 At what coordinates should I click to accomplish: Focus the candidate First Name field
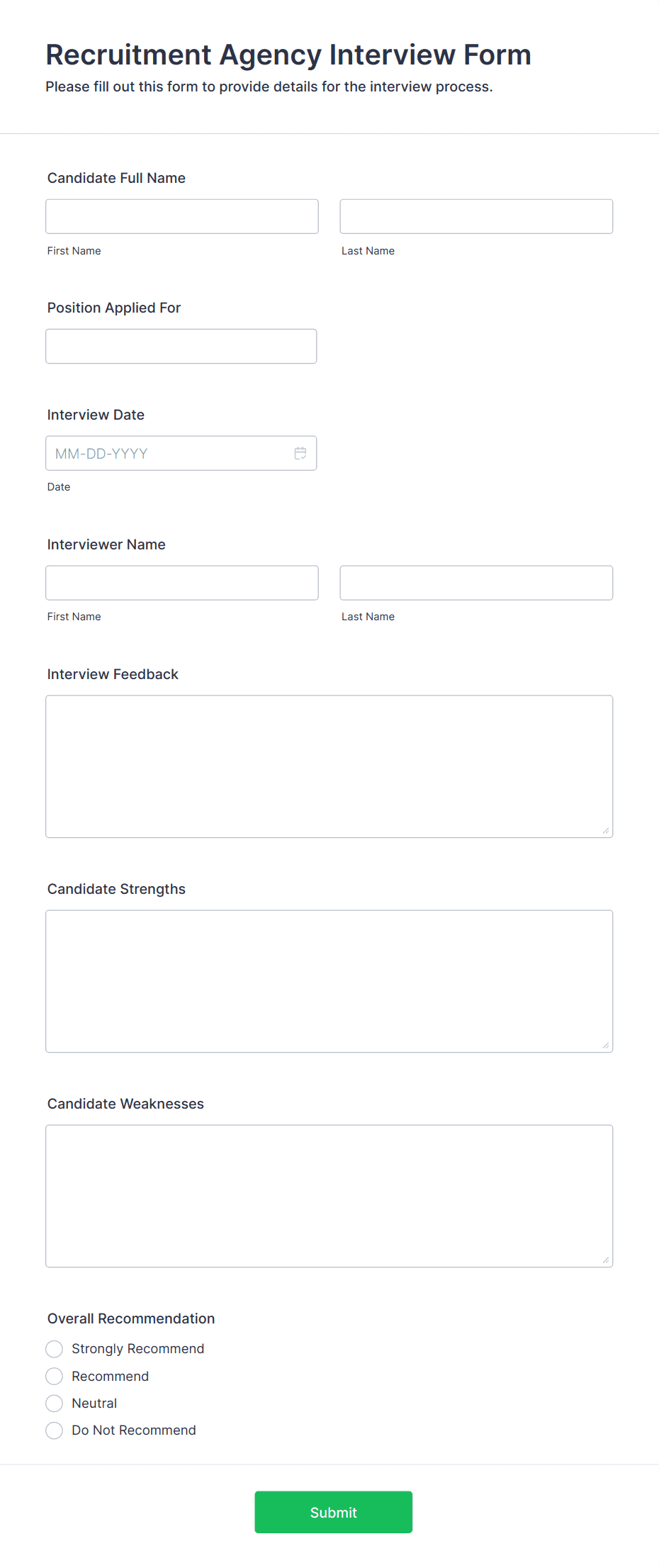tap(182, 216)
